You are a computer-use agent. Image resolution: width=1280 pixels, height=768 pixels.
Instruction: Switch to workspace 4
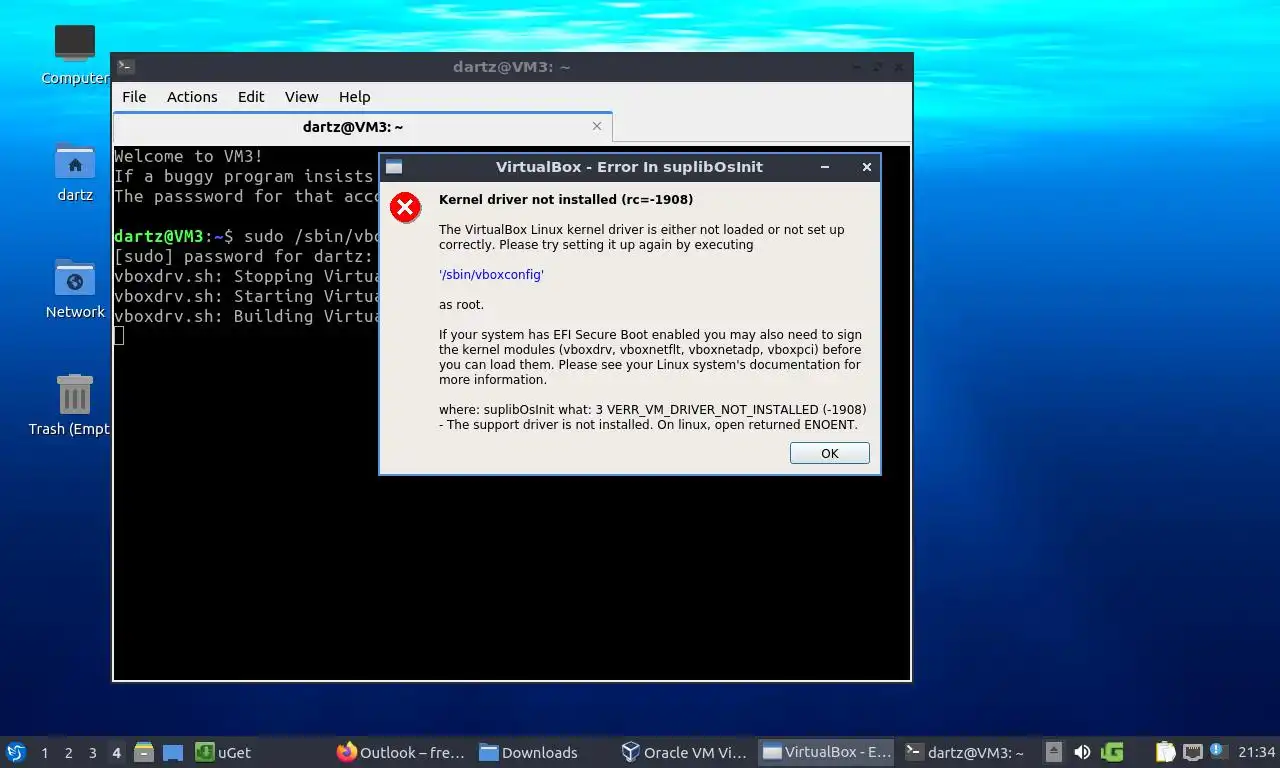(x=116, y=752)
